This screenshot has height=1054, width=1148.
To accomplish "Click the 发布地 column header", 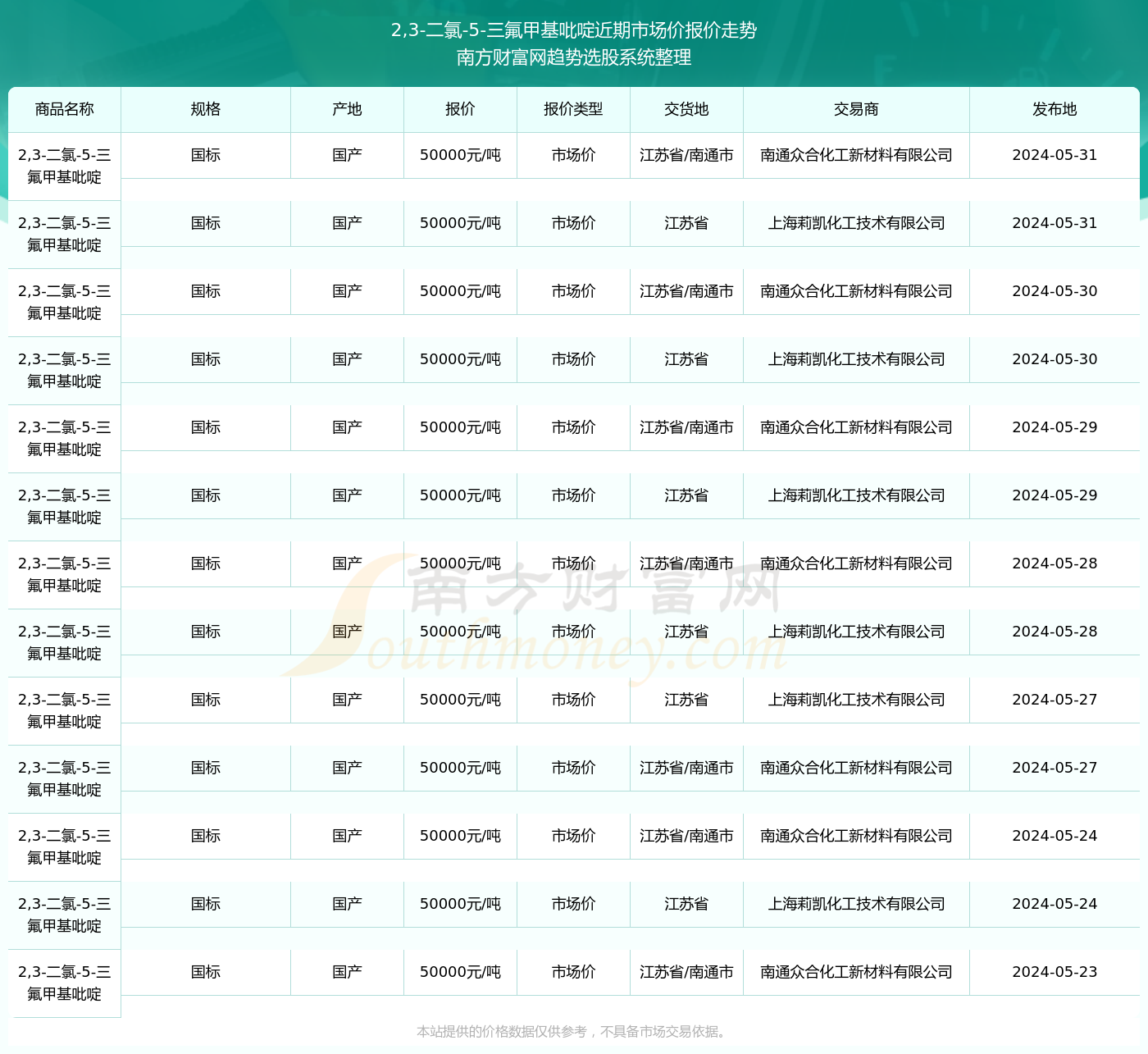I will point(1055,109).
